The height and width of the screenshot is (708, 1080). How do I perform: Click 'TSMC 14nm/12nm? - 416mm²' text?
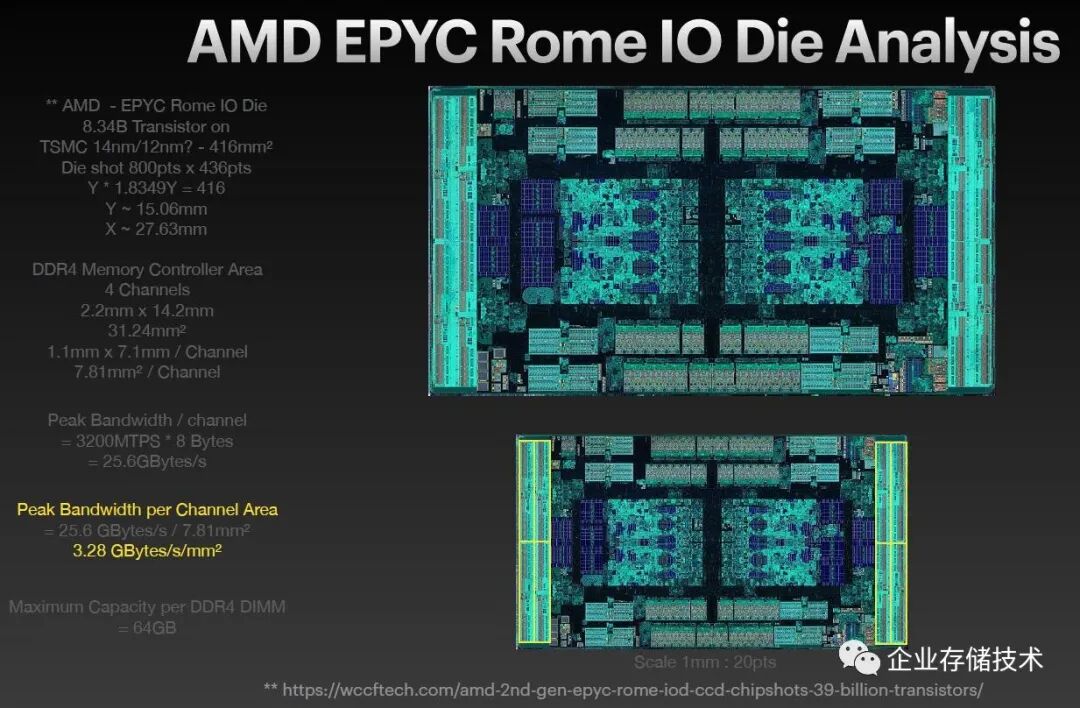[x=156, y=147]
